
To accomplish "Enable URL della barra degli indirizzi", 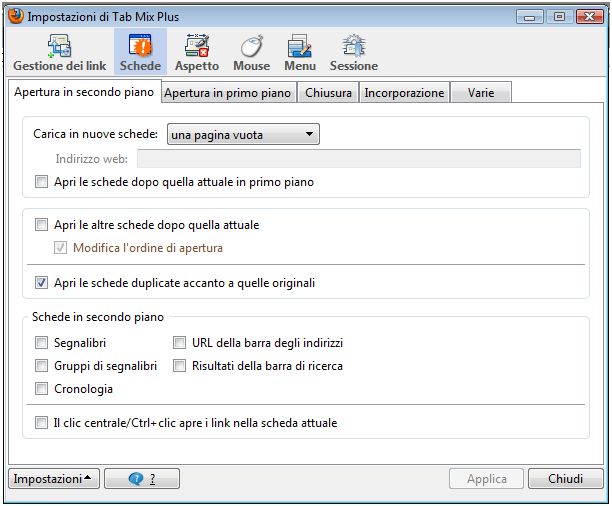I will pos(181,342).
